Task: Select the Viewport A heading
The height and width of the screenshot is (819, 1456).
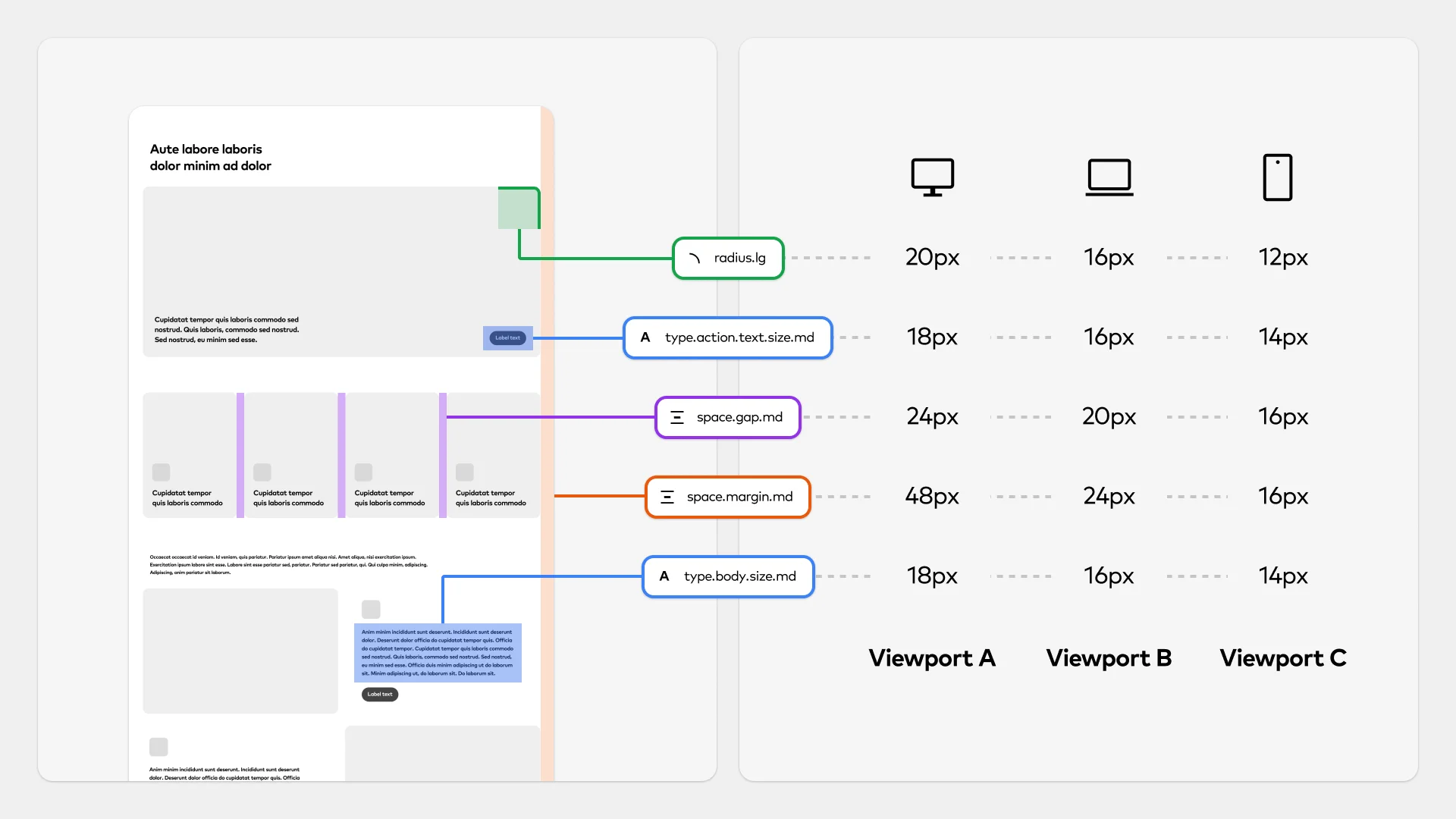Action: click(932, 658)
